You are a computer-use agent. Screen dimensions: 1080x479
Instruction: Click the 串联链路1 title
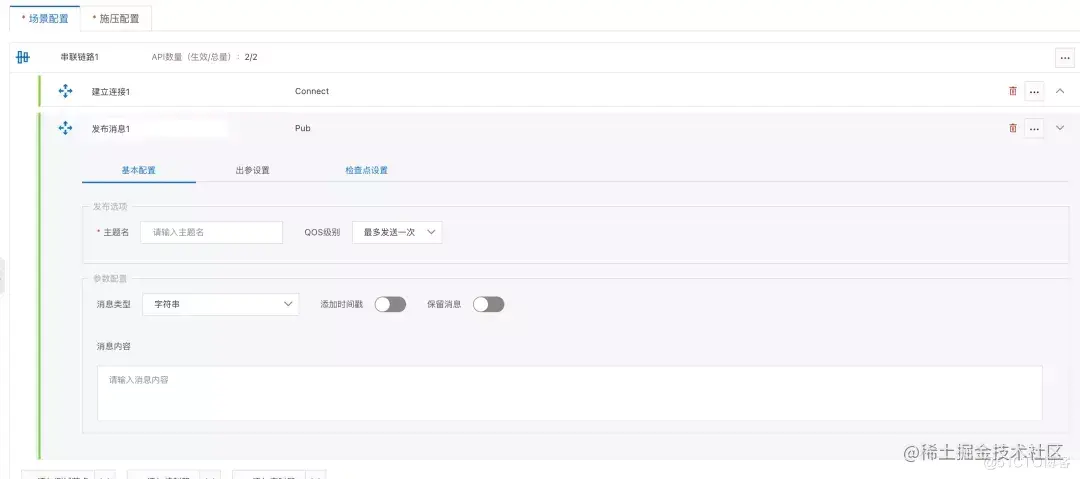pos(79,57)
